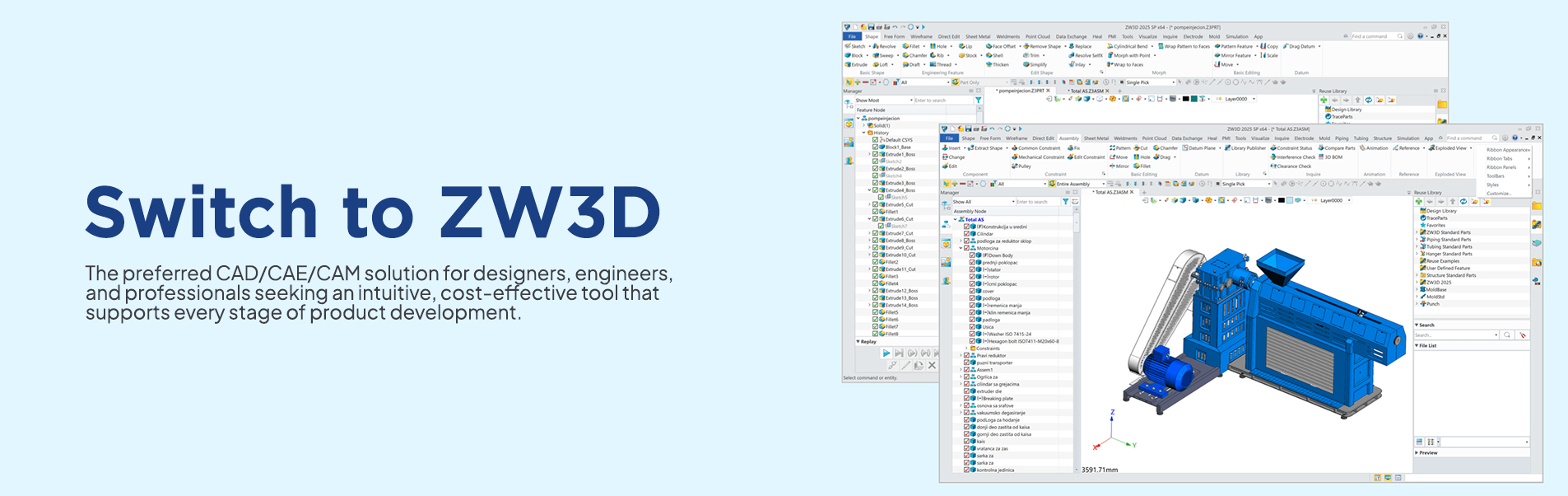Select the pompeinjecion.Z3PRT document tab in back window
This screenshot has height=496, width=1568.
1021,91
